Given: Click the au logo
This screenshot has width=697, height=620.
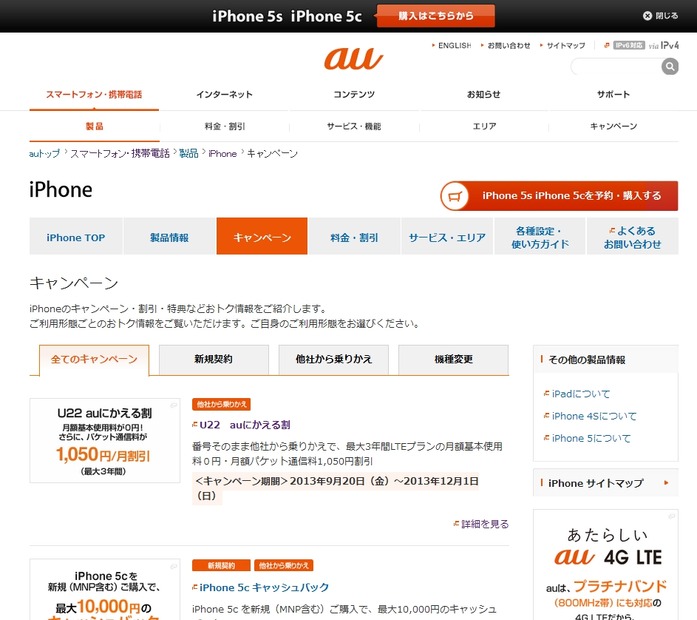Looking at the screenshot, I should point(353,59).
